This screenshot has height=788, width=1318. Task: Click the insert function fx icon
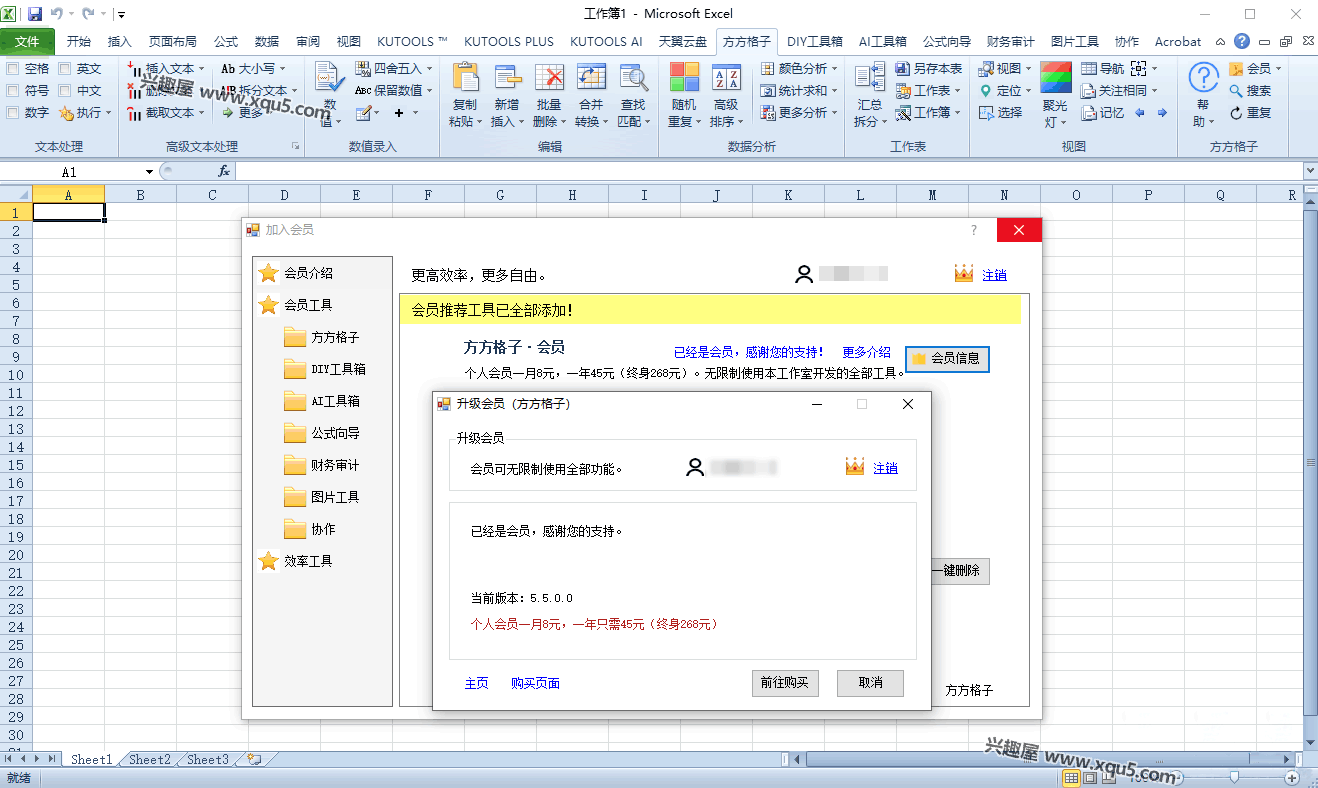tap(224, 171)
